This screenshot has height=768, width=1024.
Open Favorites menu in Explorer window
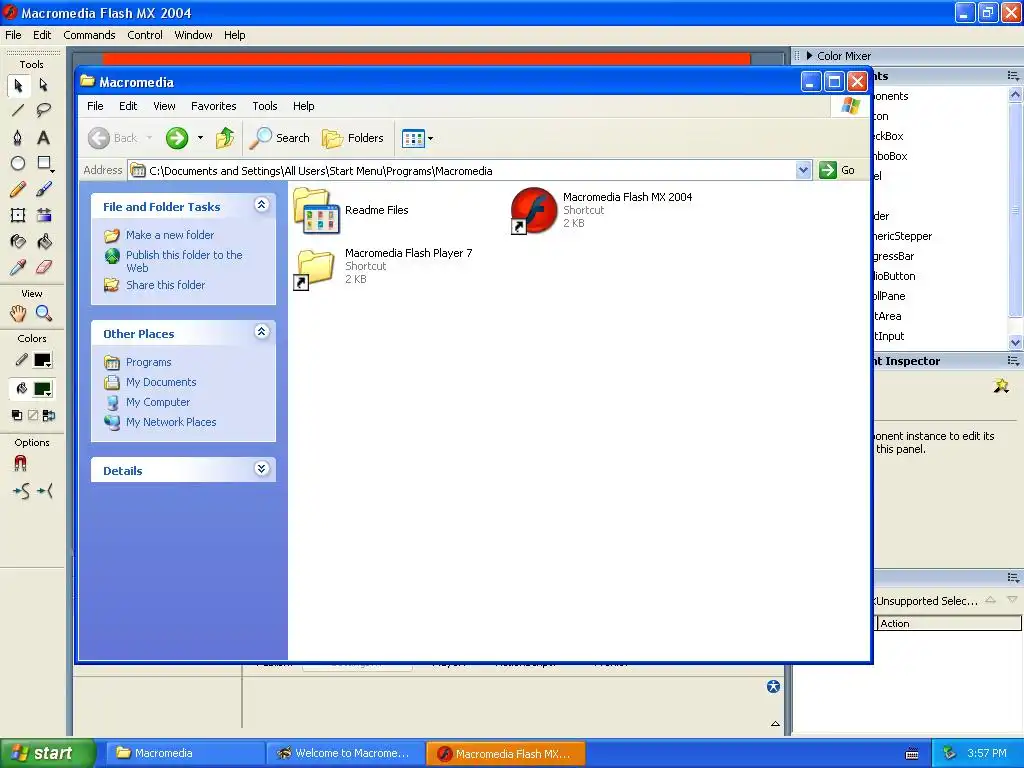point(214,106)
